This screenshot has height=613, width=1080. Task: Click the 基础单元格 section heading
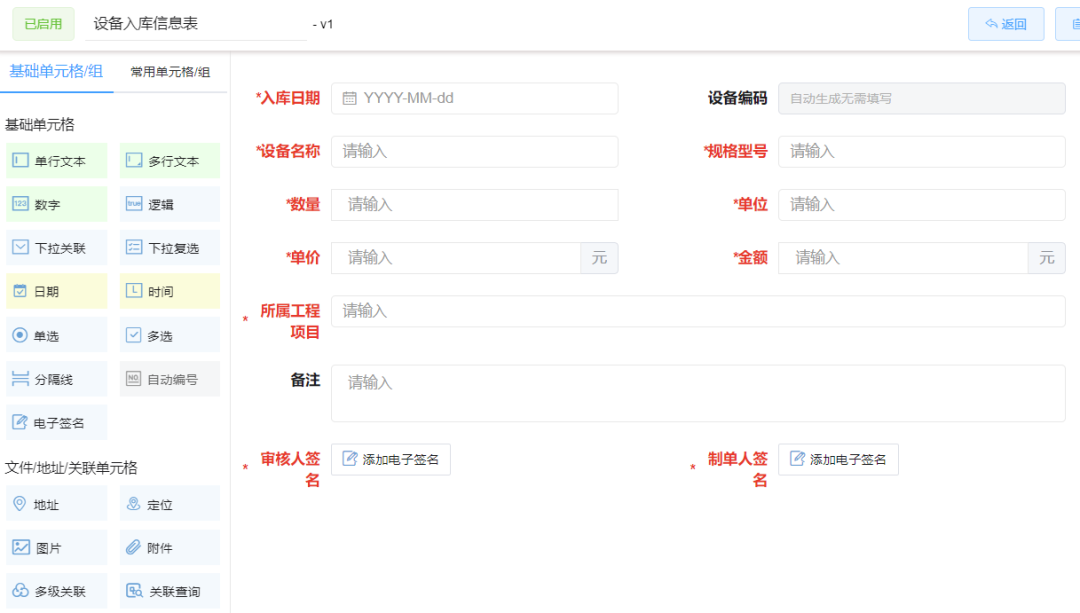click(39, 125)
